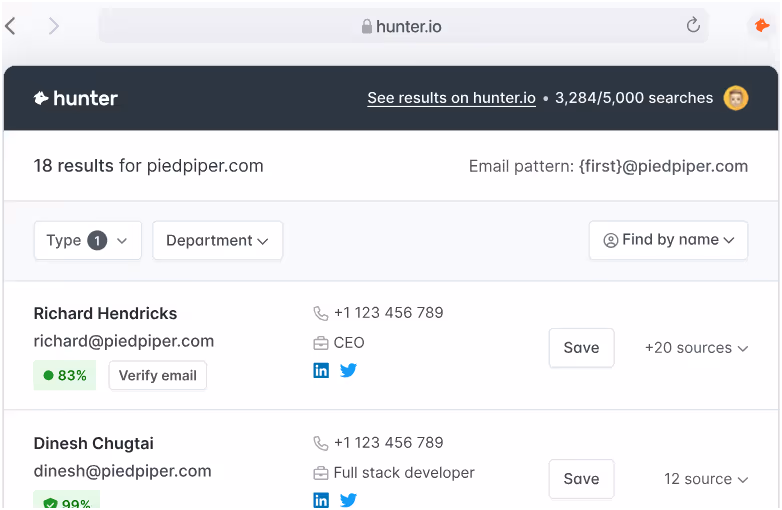Click the Verify email button

click(158, 375)
